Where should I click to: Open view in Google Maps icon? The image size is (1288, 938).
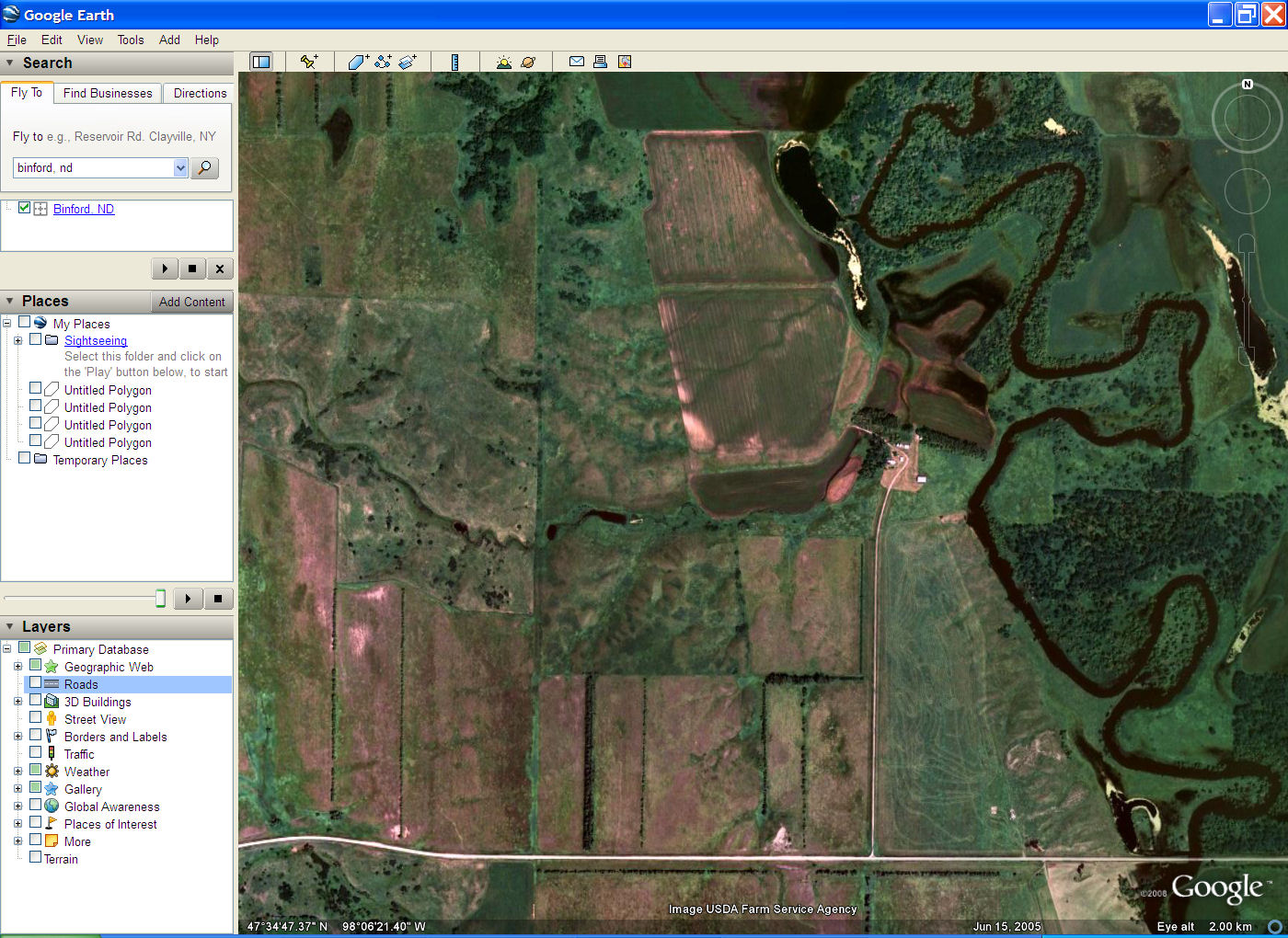pyautogui.click(x=625, y=62)
